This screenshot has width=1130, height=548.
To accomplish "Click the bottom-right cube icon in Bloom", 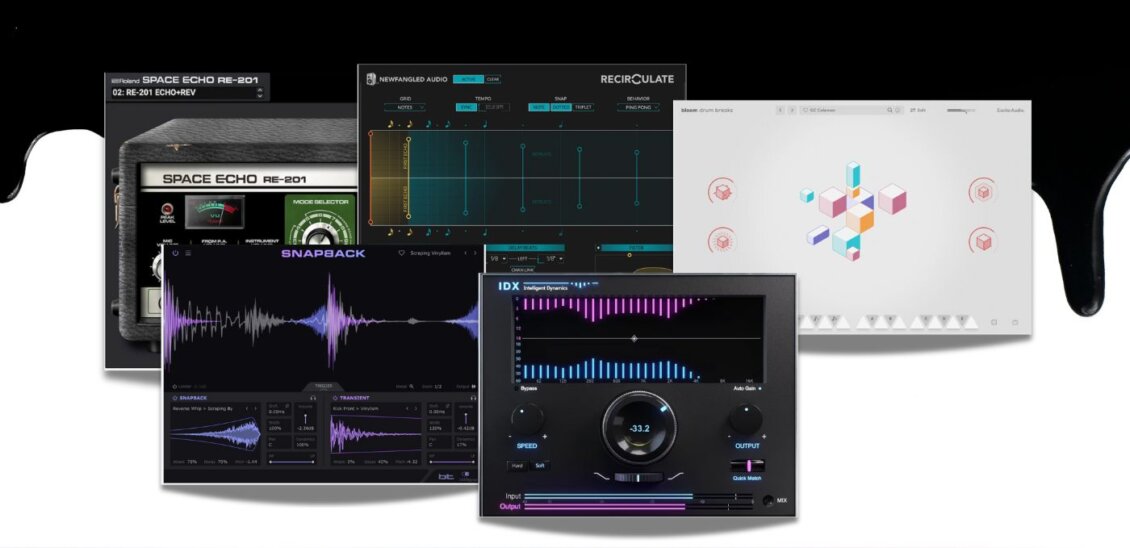I will point(982,241).
